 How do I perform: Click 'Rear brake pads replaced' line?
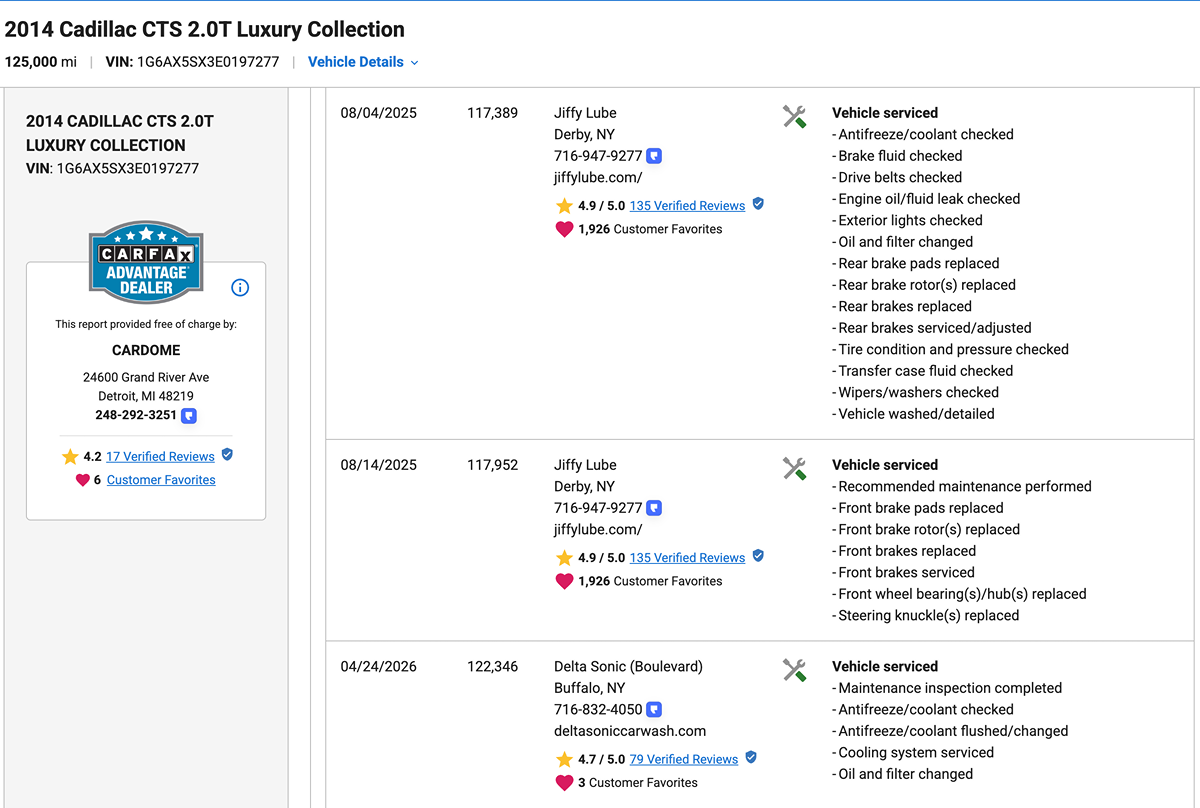point(916,264)
